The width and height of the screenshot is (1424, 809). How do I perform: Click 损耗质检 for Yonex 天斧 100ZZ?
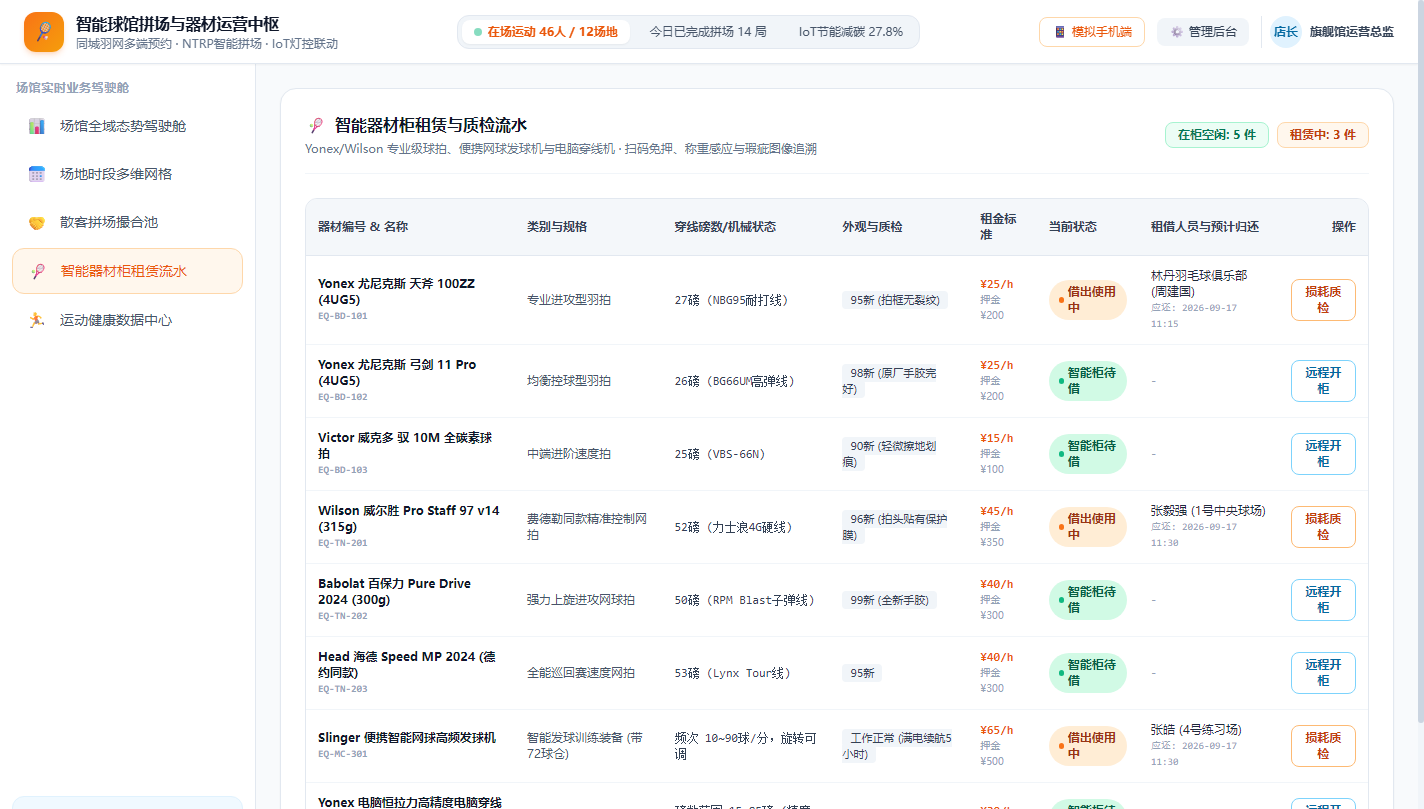1323,300
